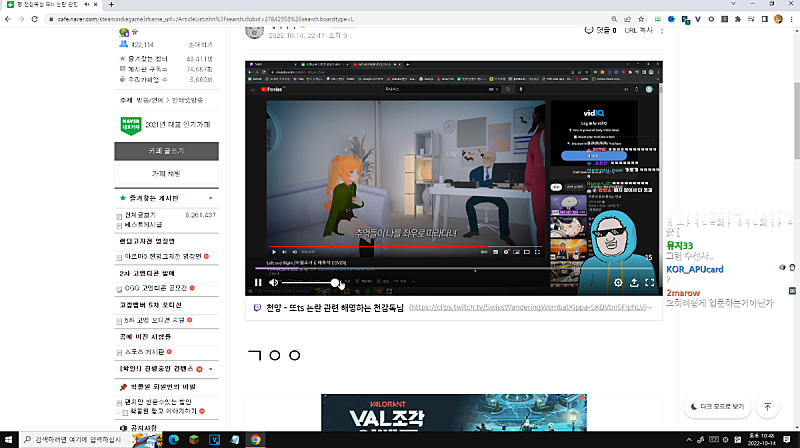Toggle clip fullscreen mode
This screenshot has height=448, width=800.
tap(649, 283)
